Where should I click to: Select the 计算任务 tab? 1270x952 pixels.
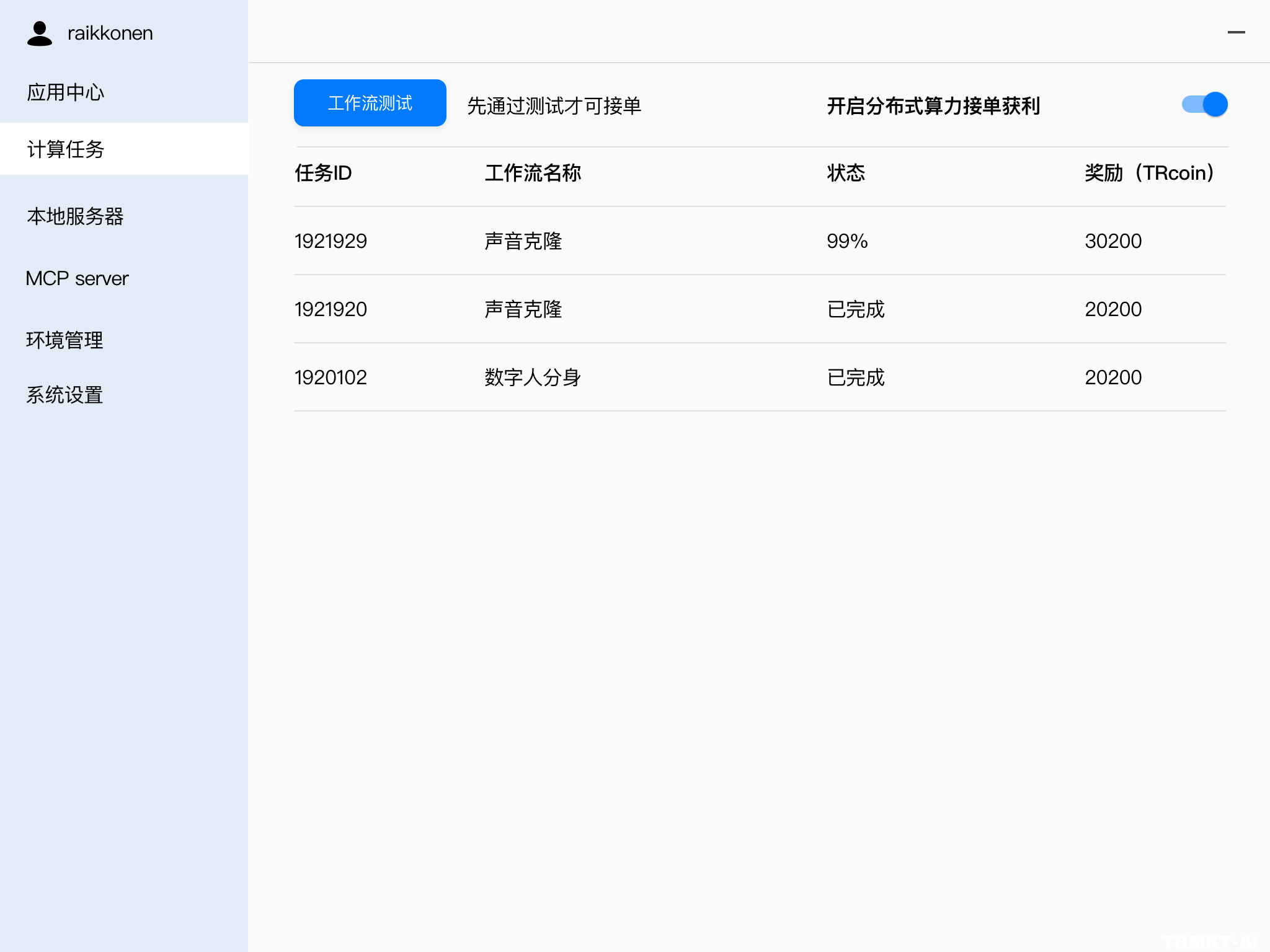65,149
